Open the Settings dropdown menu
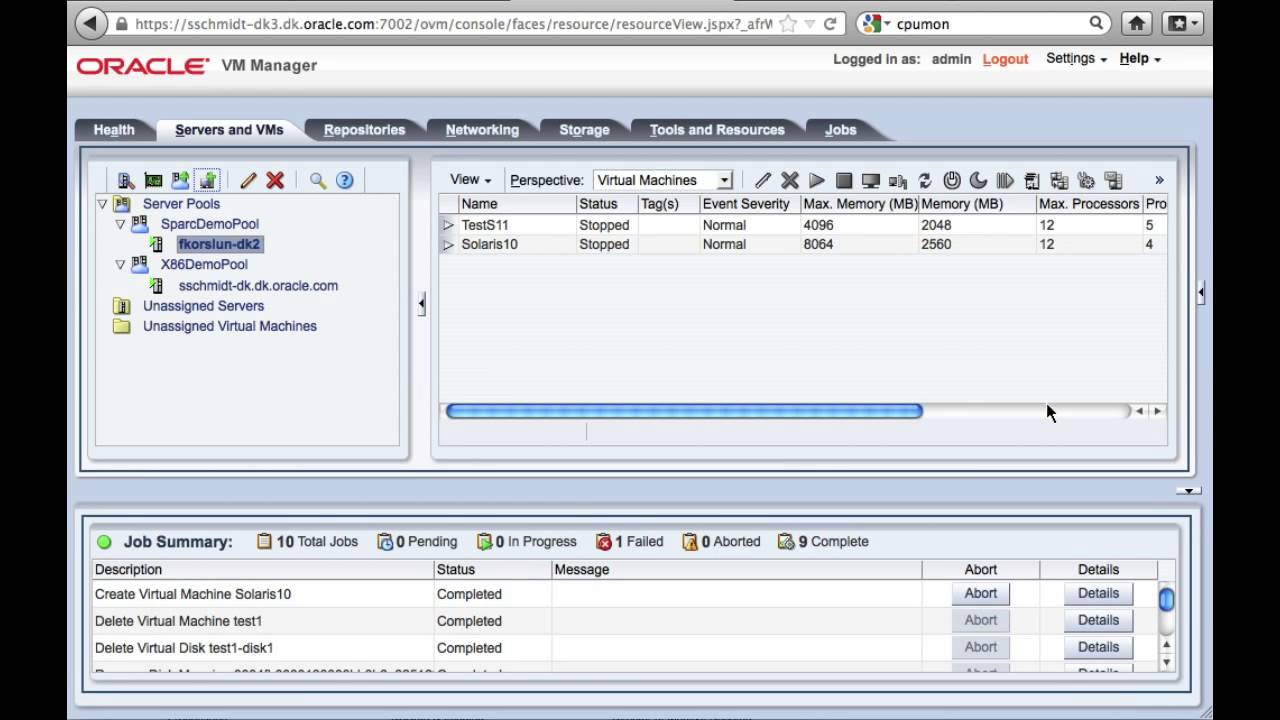The height and width of the screenshot is (720, 1280). [x=1076, y=59]
